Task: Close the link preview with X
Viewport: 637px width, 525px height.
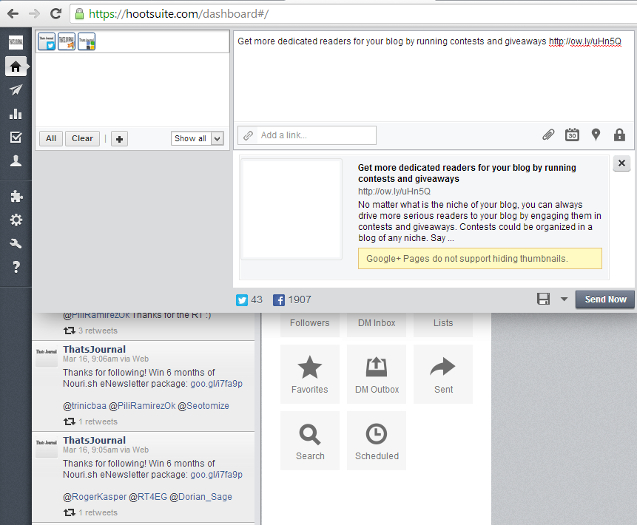Action: [622, 163]
